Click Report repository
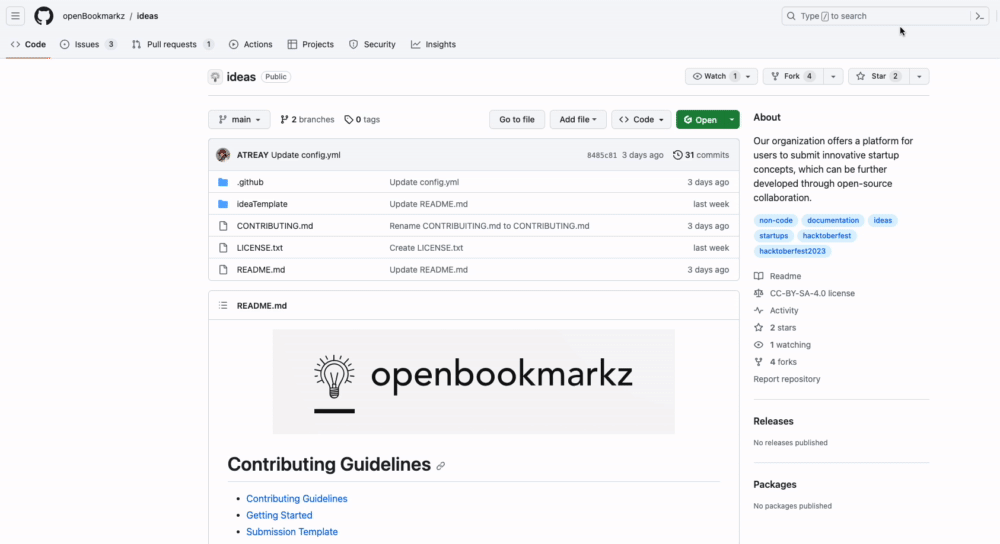The width and height of the screenshot is (1000, 544). click(x=786, y=379)
